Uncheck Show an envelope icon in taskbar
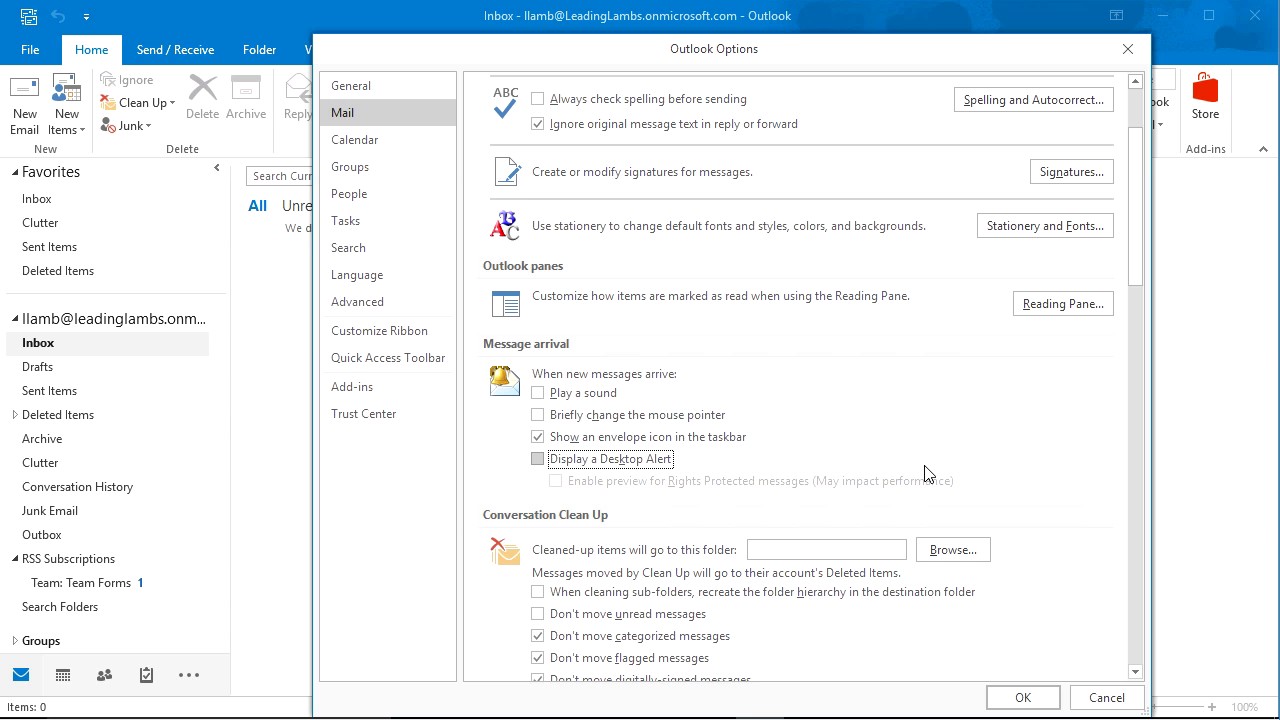 coord(538,437)
